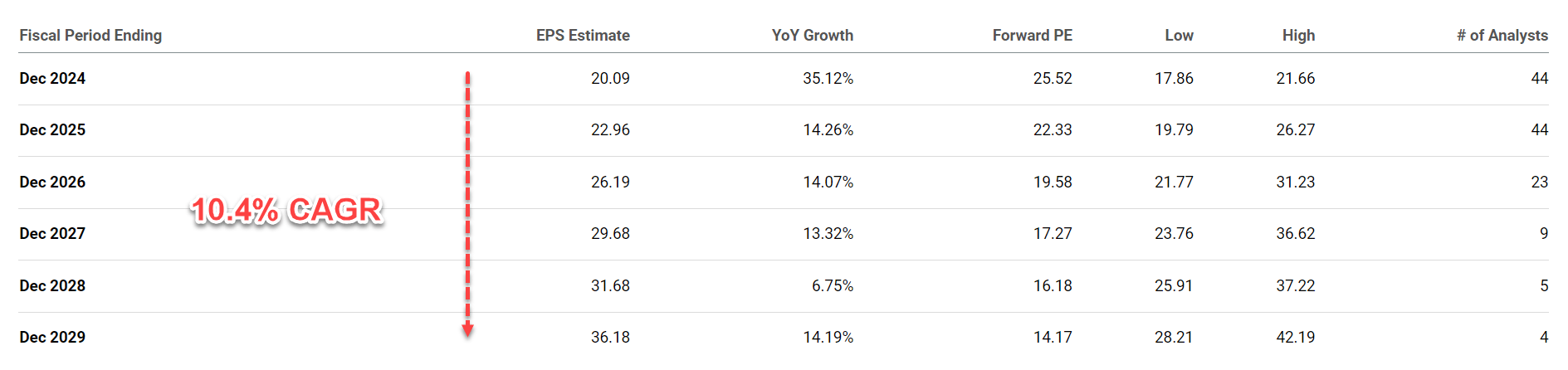Select the Dec 2024 row label
Image resolution: width=1568 pixels, height=370 pixels.
[52, 79]
